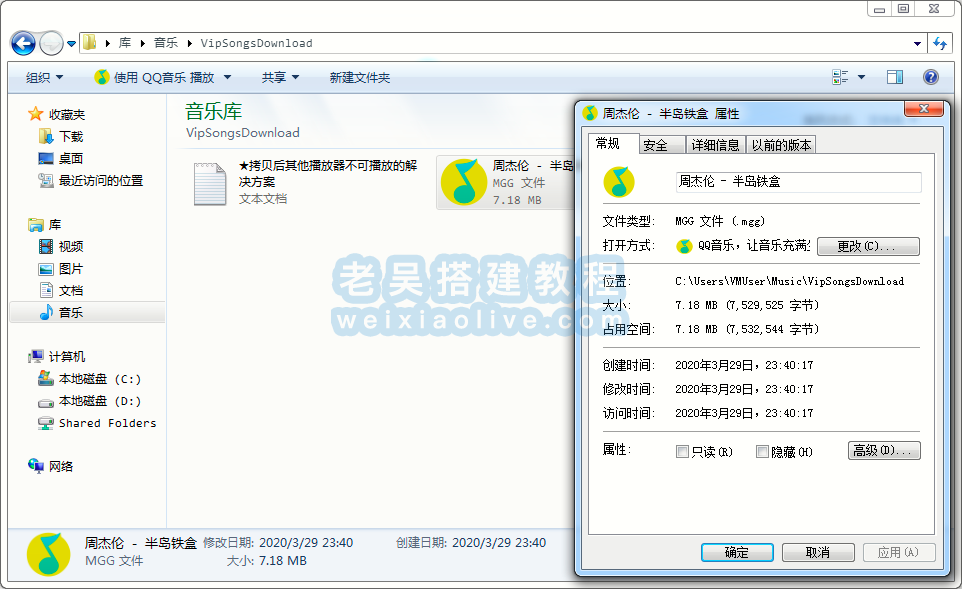Viewport: 962px width, 589px height.
Task: Open Explorer help question mark icon
Action: click(x=931, y=77)
